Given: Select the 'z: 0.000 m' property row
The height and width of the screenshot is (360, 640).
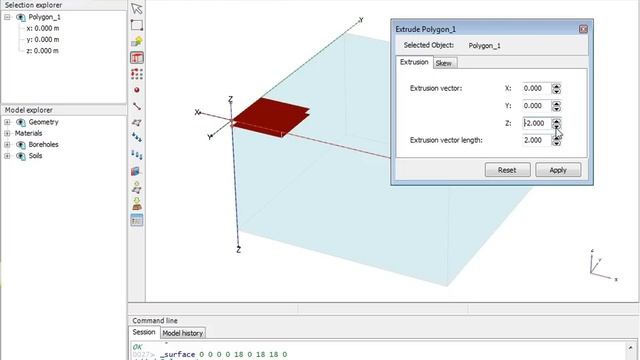Looking at the screenshot, I should pyautogui.click(x=43, y=51).
